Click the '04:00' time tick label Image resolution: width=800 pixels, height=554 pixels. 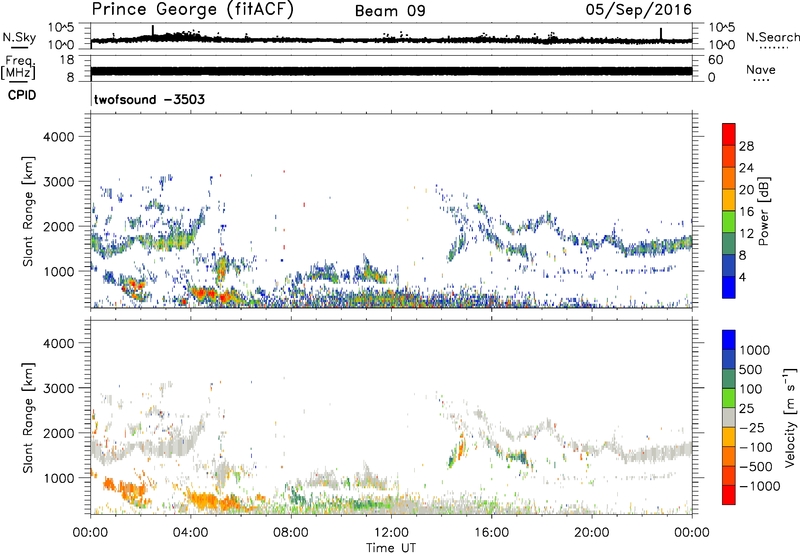click(191, 533)
